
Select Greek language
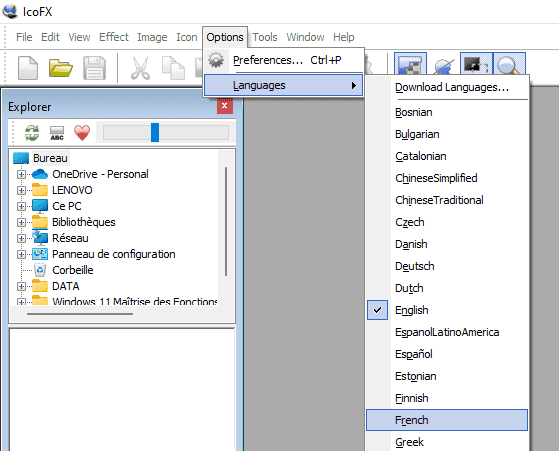(x=447, y=442)
